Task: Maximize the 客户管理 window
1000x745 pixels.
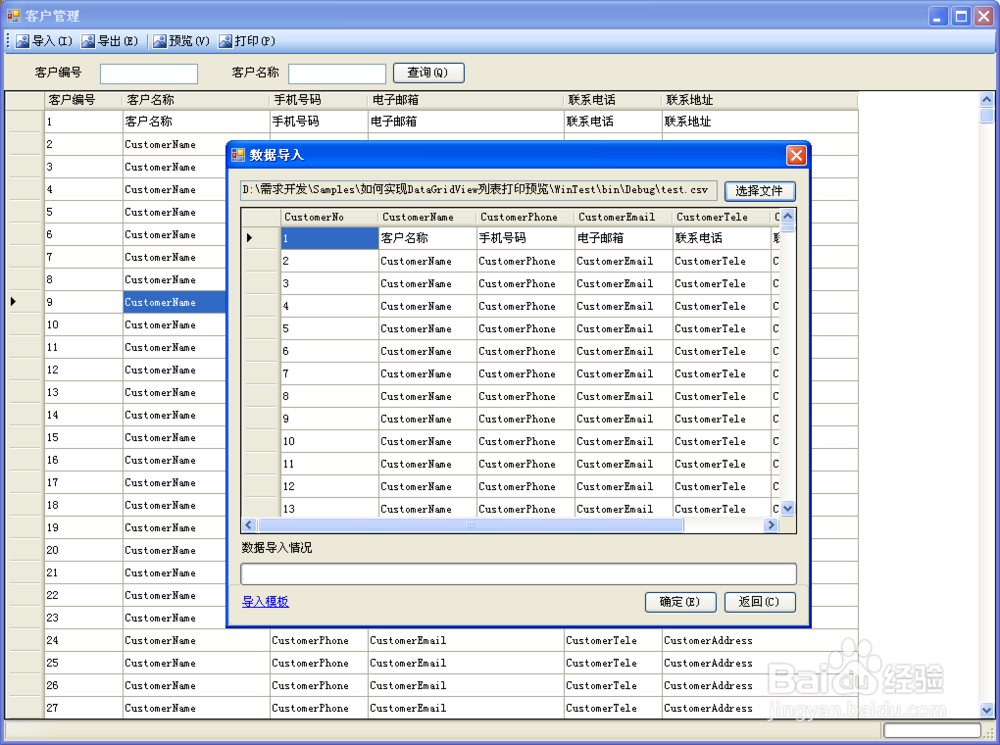Action: [961, 16]
